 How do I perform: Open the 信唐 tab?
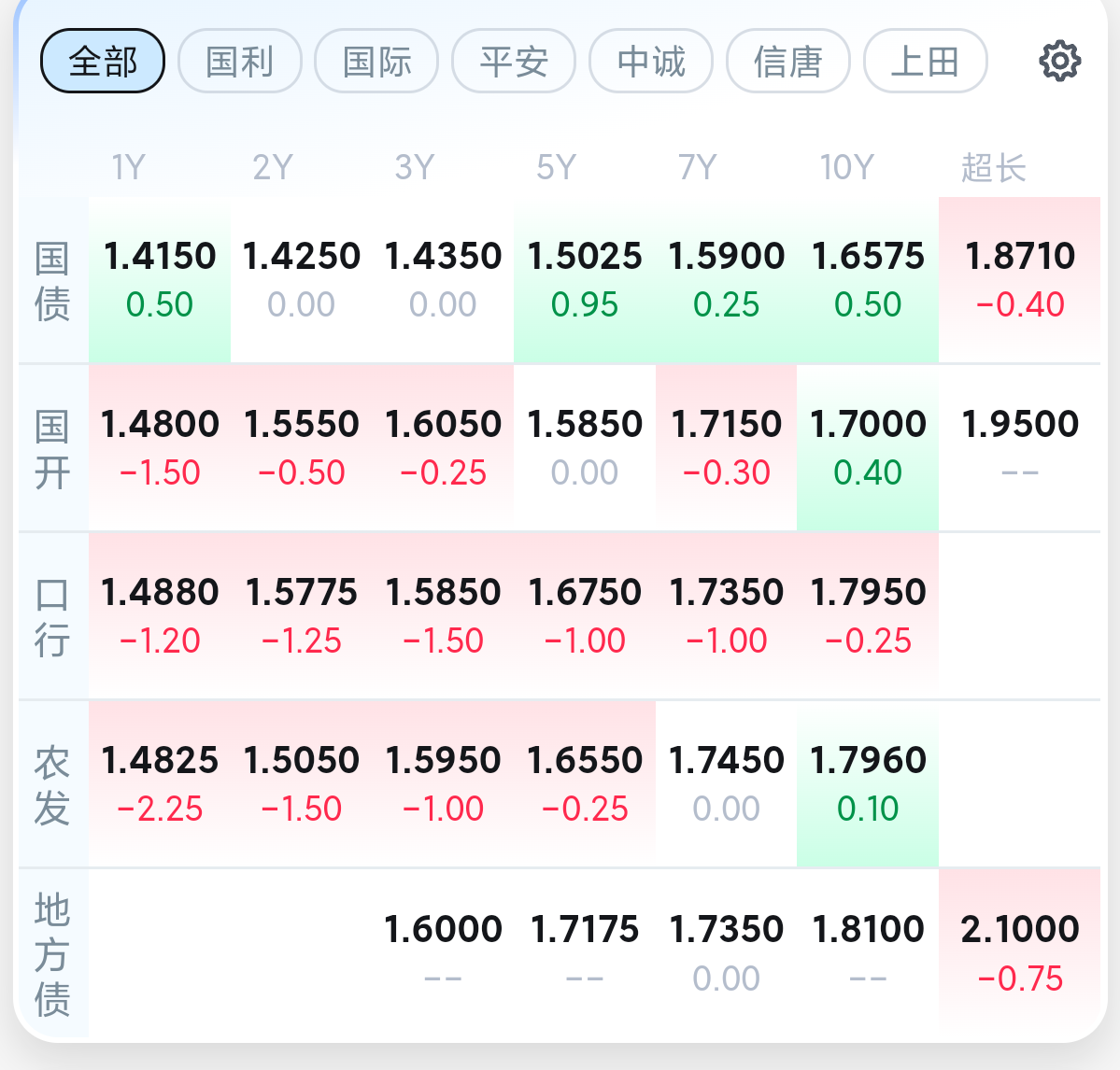[788, 61]
